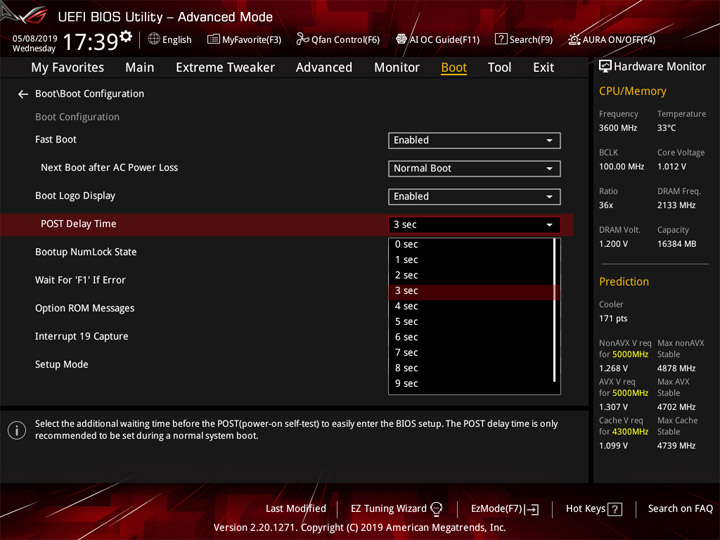Select Next Boot after AC Power Loss label
720x540 pixels.
click(109, 168)
